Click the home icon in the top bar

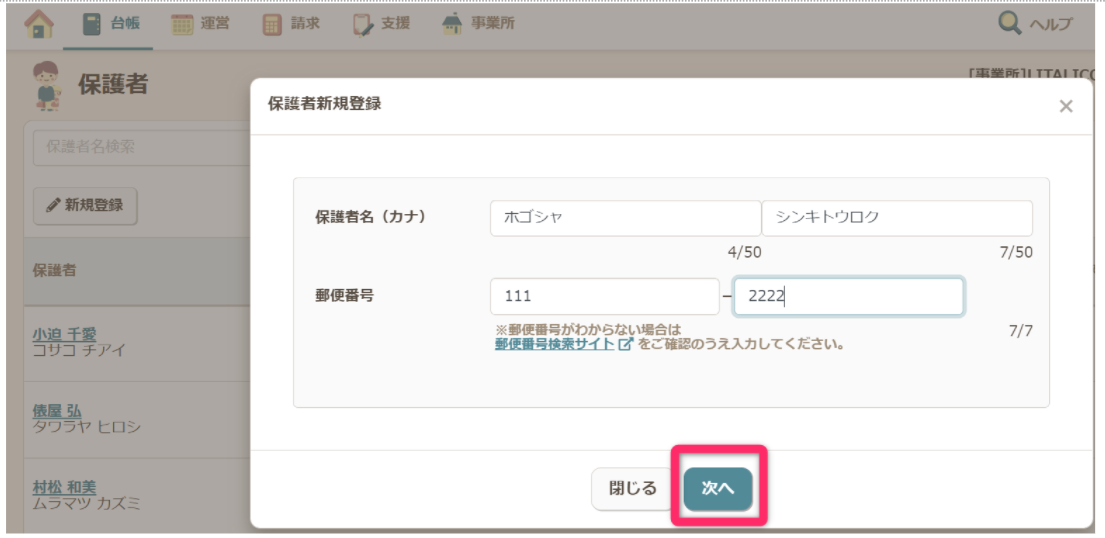tap(39, 24)
